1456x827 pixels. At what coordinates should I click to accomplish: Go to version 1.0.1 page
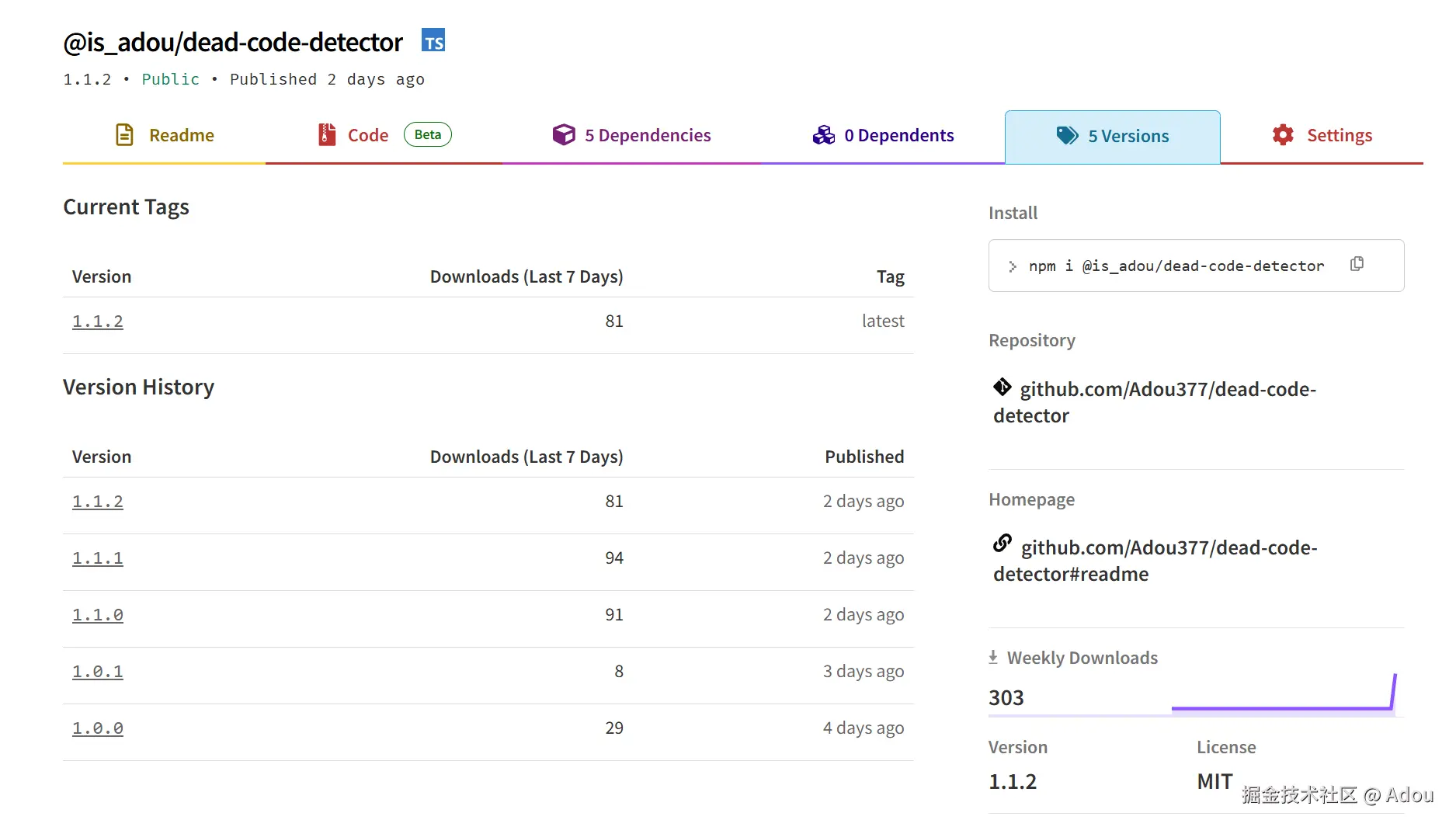tap(98, 672)
